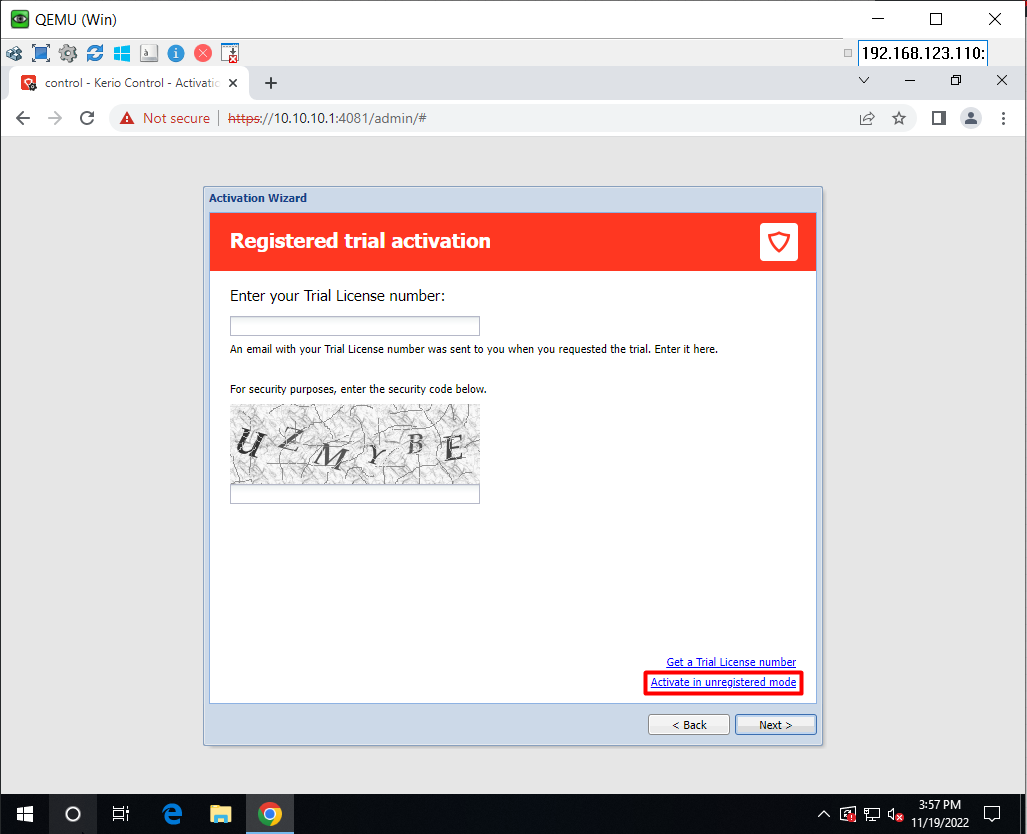Open QEMU viewer settings gear
This screenshot has height=834, width=1027.
(x=67, y=53)
